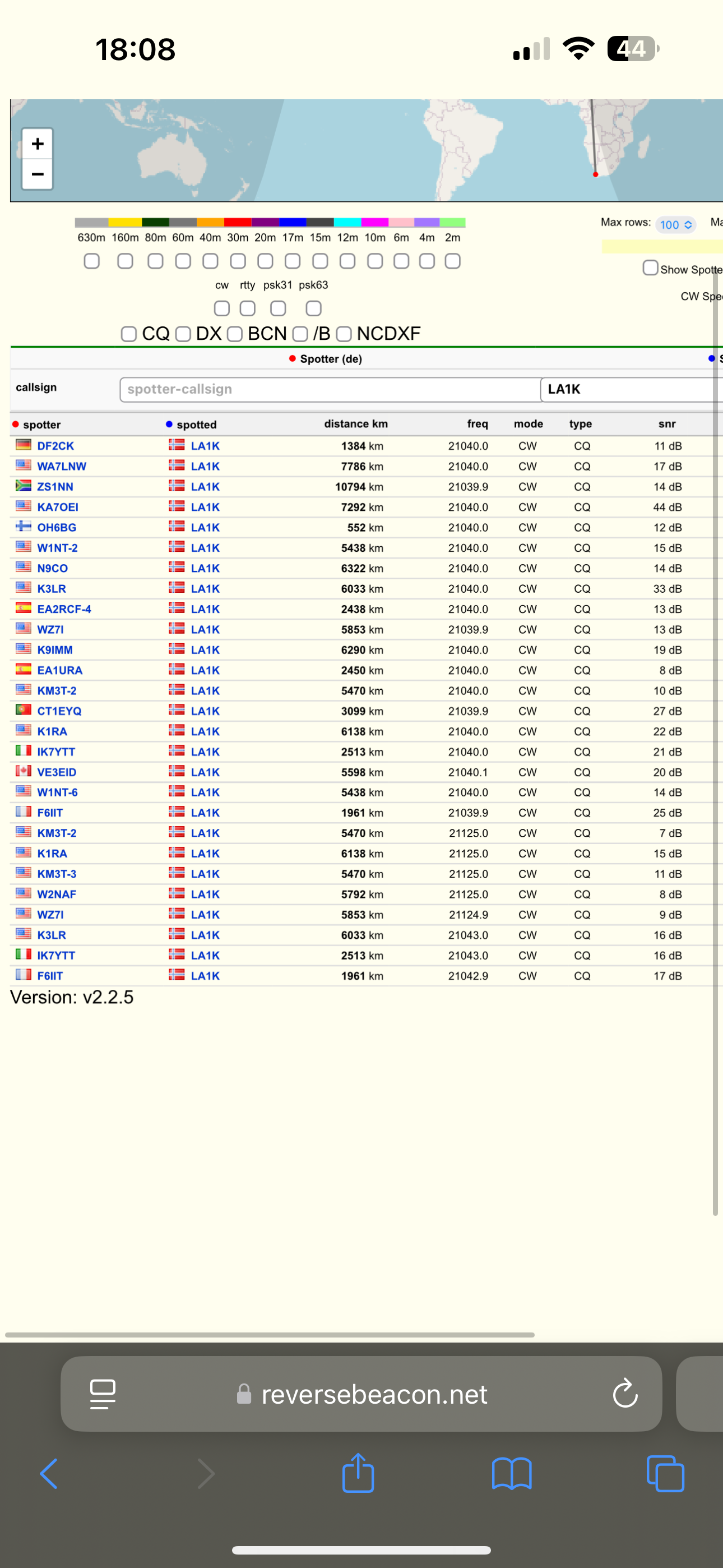Check the cw mode filter box
This screenshot has height=1568, width=723.
pos(222,308)
